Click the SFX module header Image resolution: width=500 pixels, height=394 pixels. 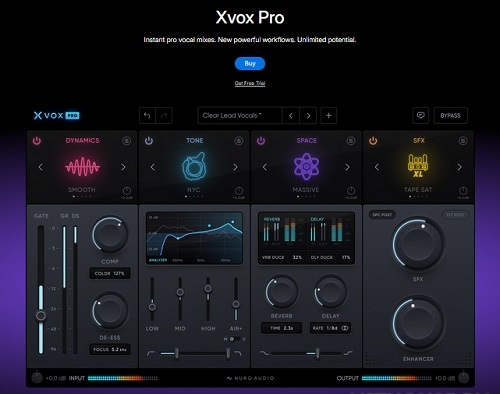419,141
